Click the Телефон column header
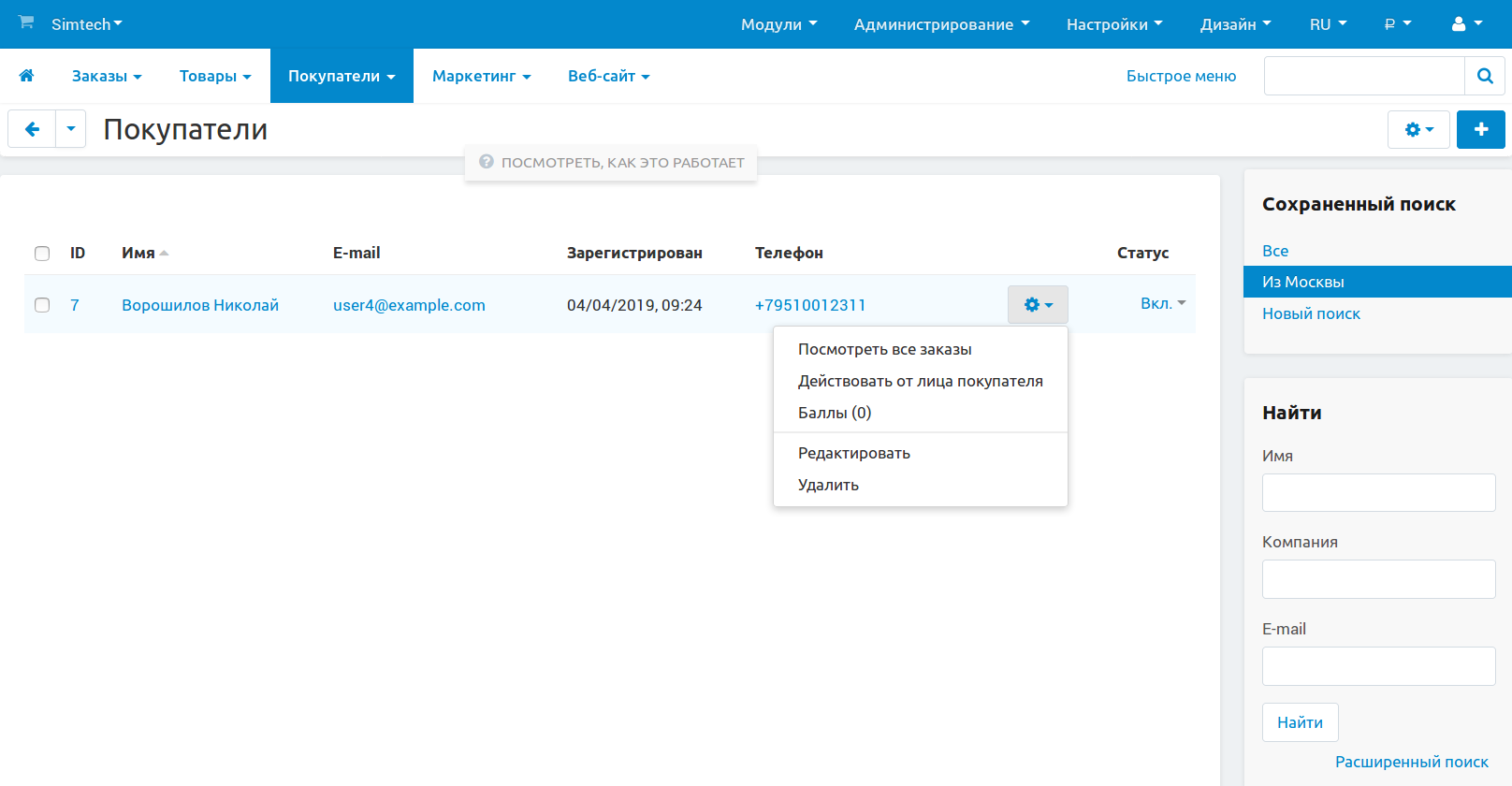The width and height of the screenshot is (1512, 786). (x=789, y=253)
